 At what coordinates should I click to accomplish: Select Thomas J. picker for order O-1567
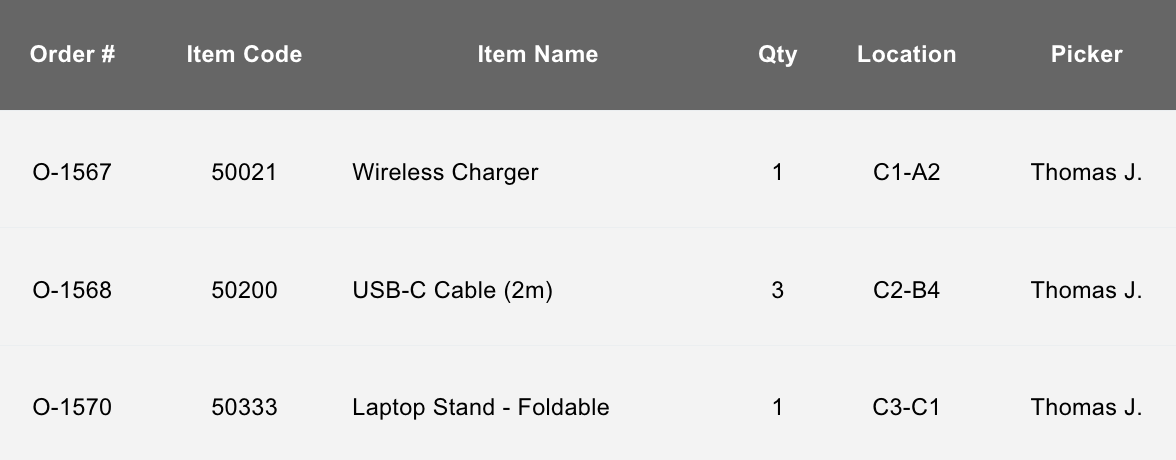pyautogui.click(x=1086, y=172)
